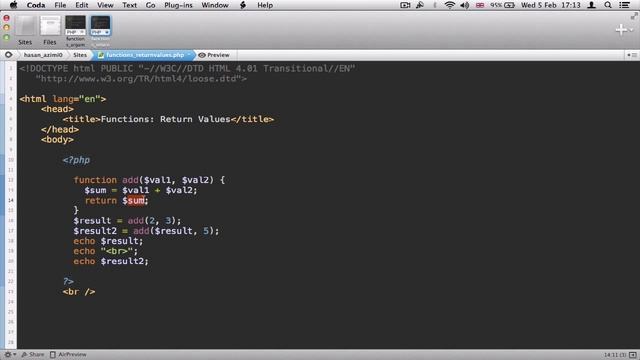Open the Coda application menu
This screenshot has height=360, width=640.
tap(36, 5)
